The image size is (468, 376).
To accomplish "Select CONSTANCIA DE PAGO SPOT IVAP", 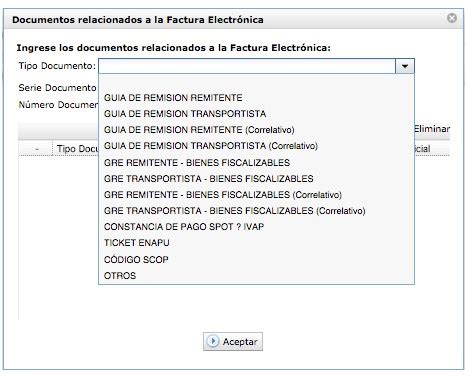I will tap(256, 227).
